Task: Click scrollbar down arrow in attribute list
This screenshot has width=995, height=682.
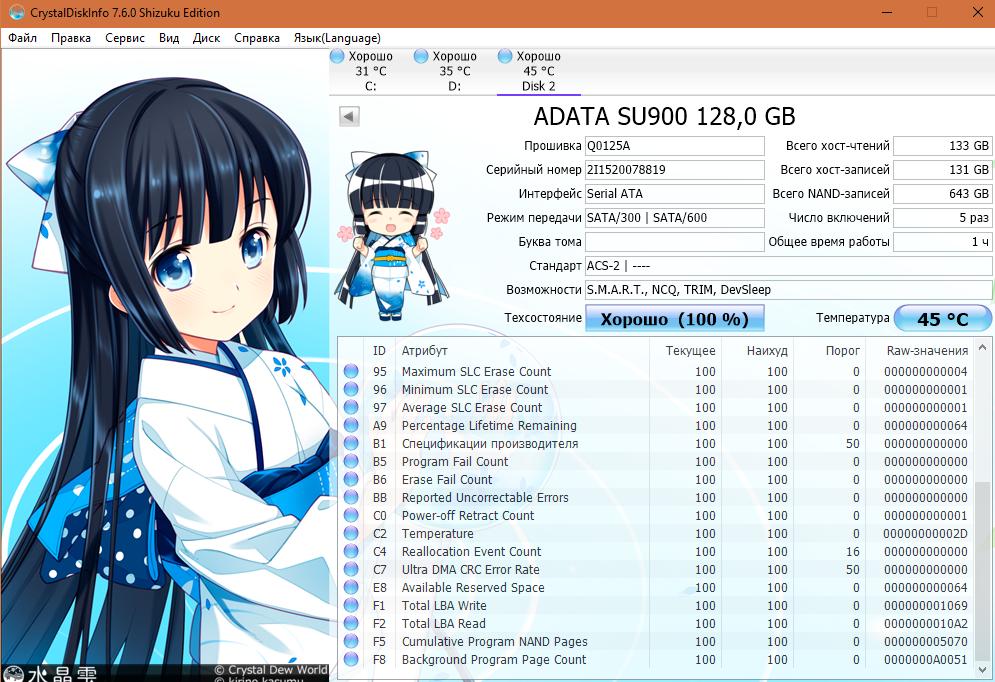Action: coord(982,669)
